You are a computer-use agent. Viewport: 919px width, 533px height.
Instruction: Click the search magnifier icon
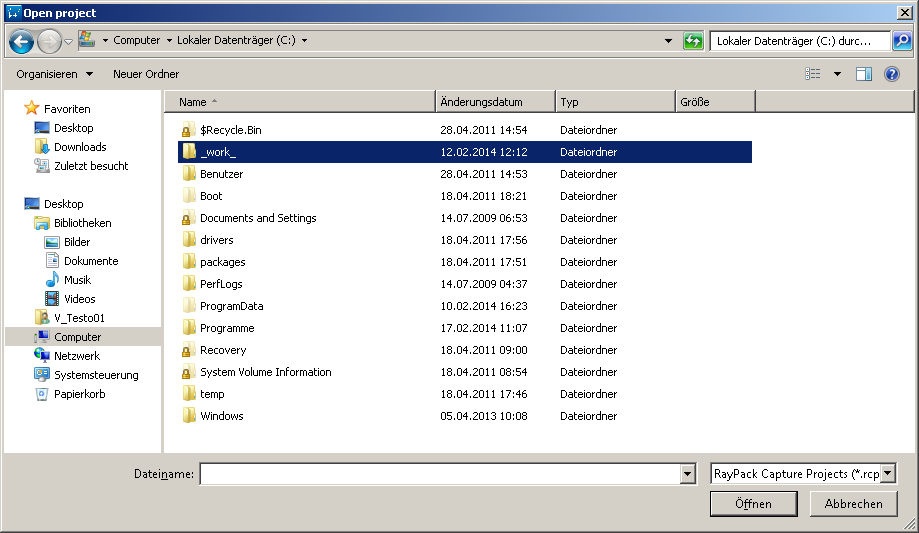pos(901,41)
